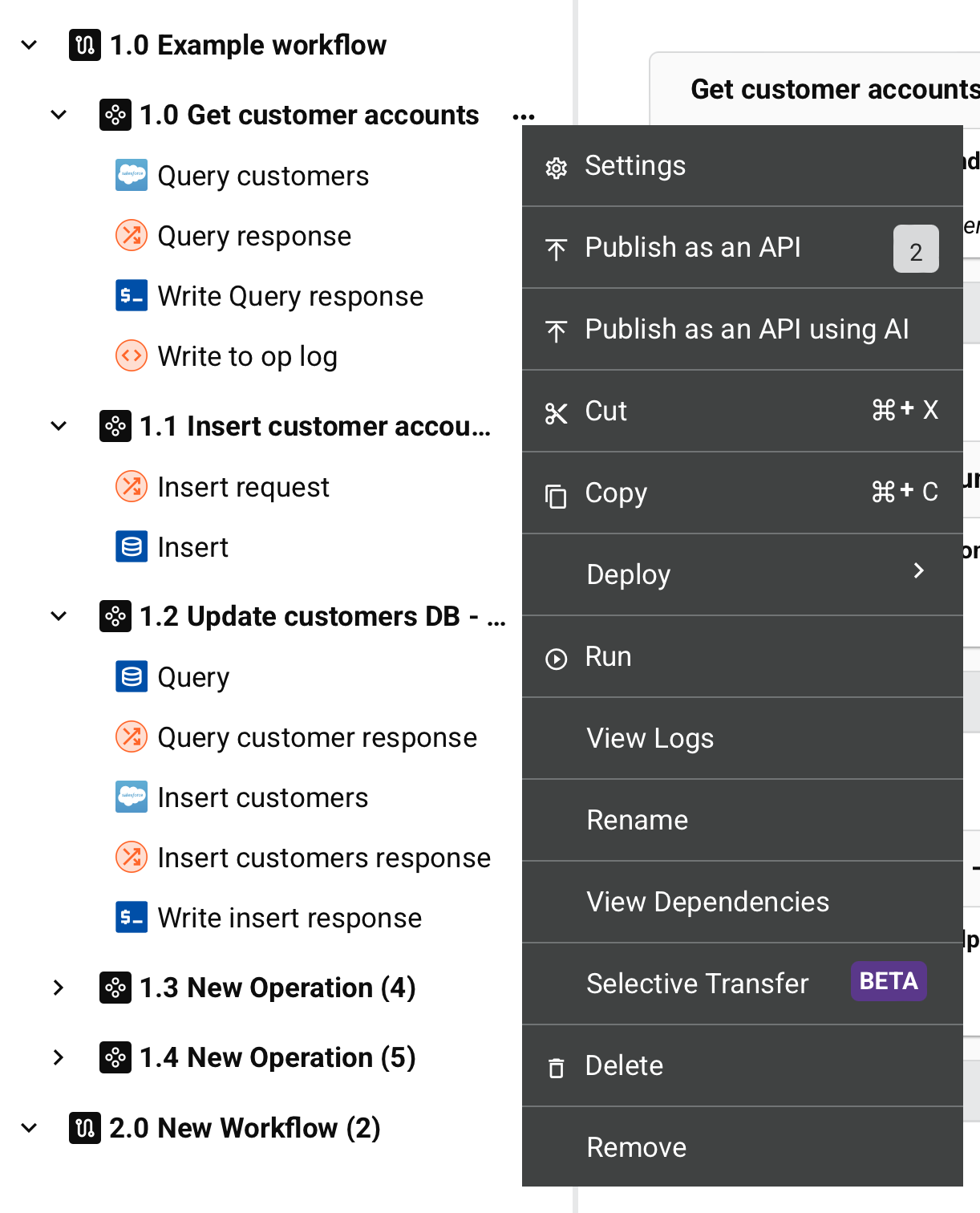Click the Salesforce icon beside Query customers

132,175
